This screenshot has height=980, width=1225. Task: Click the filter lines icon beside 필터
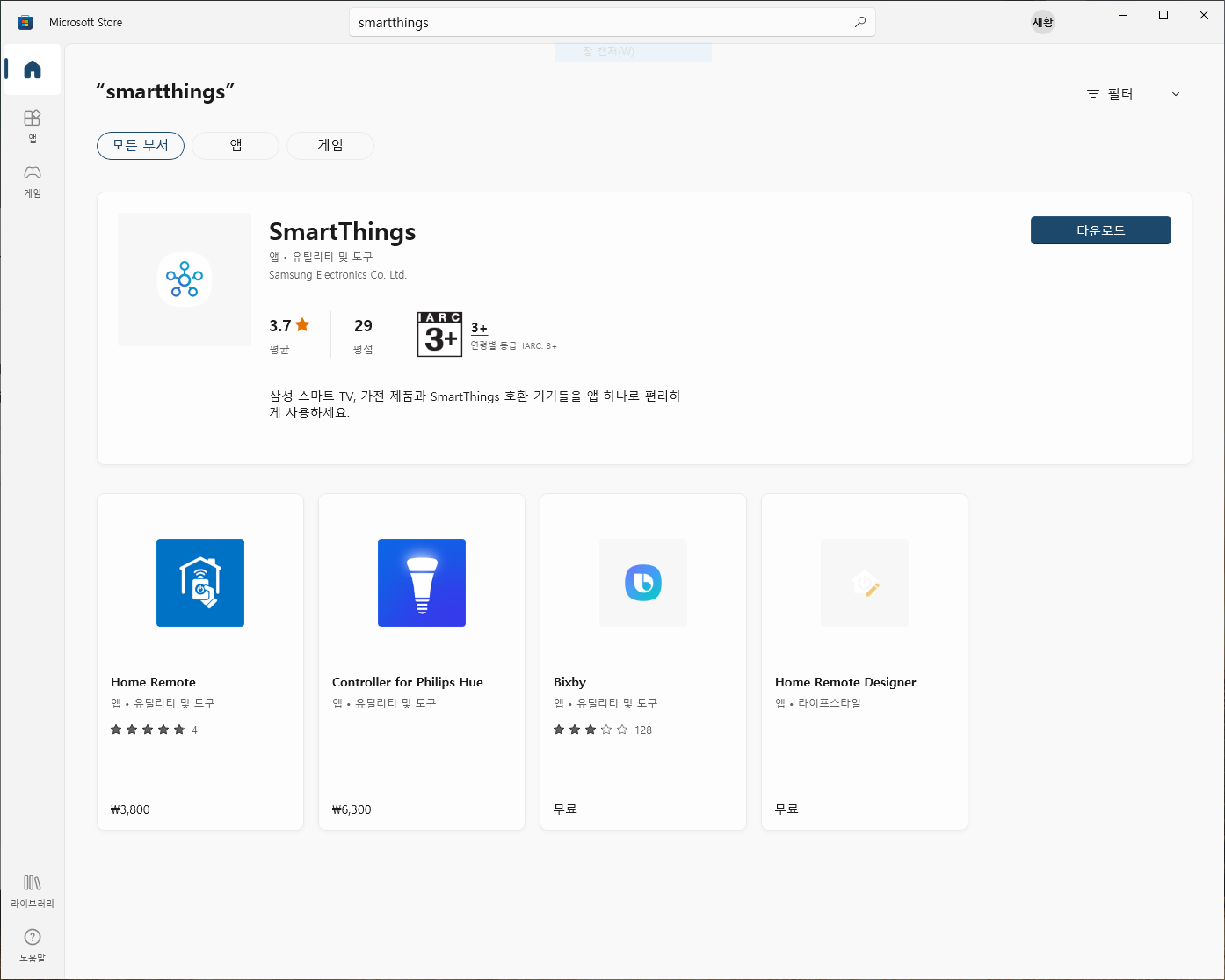(1093, 94)
